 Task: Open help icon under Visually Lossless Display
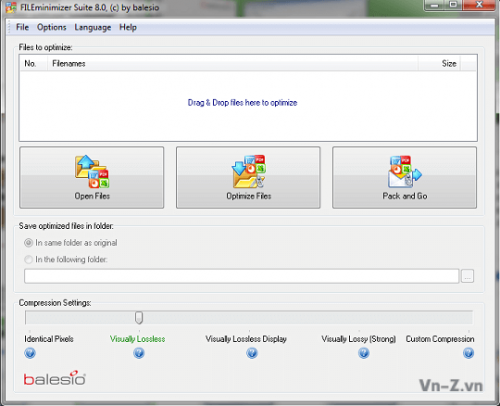[x=252, y=353]
